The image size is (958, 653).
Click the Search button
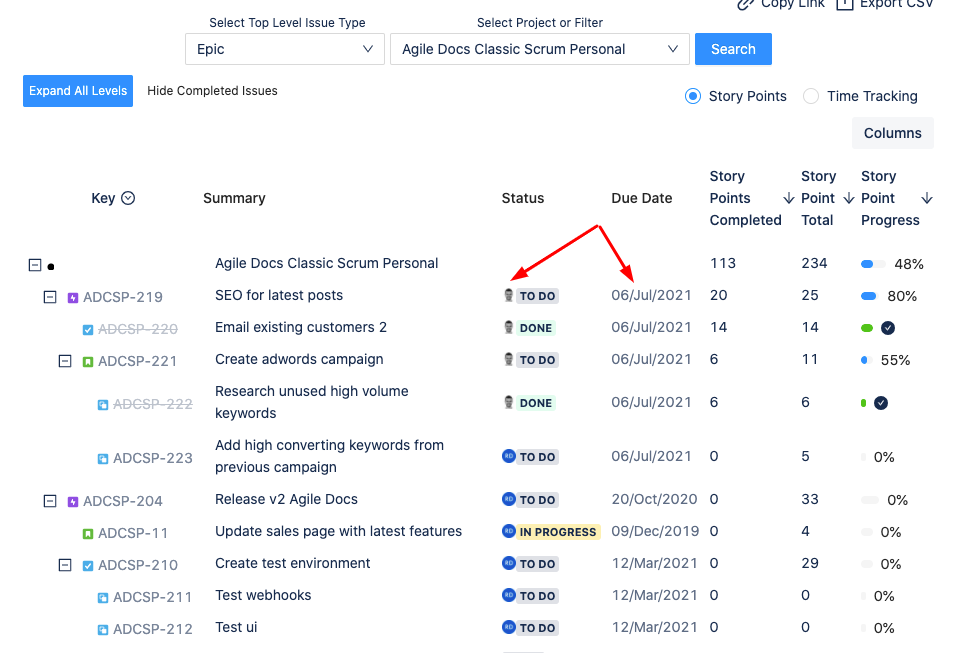click(733, 49)
